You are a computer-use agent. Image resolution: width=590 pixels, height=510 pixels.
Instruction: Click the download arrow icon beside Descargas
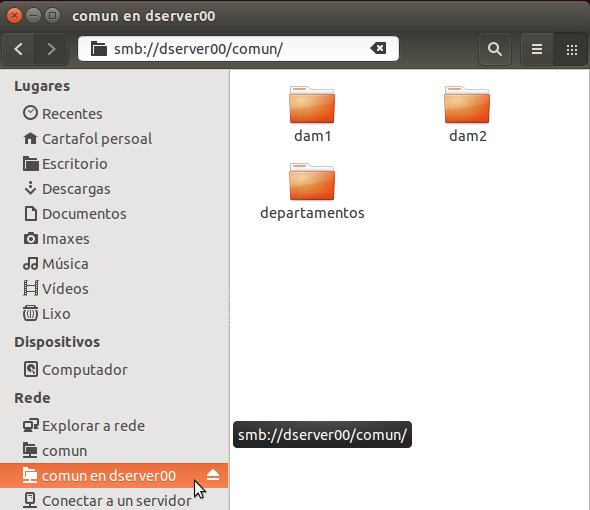pos(30,188)
